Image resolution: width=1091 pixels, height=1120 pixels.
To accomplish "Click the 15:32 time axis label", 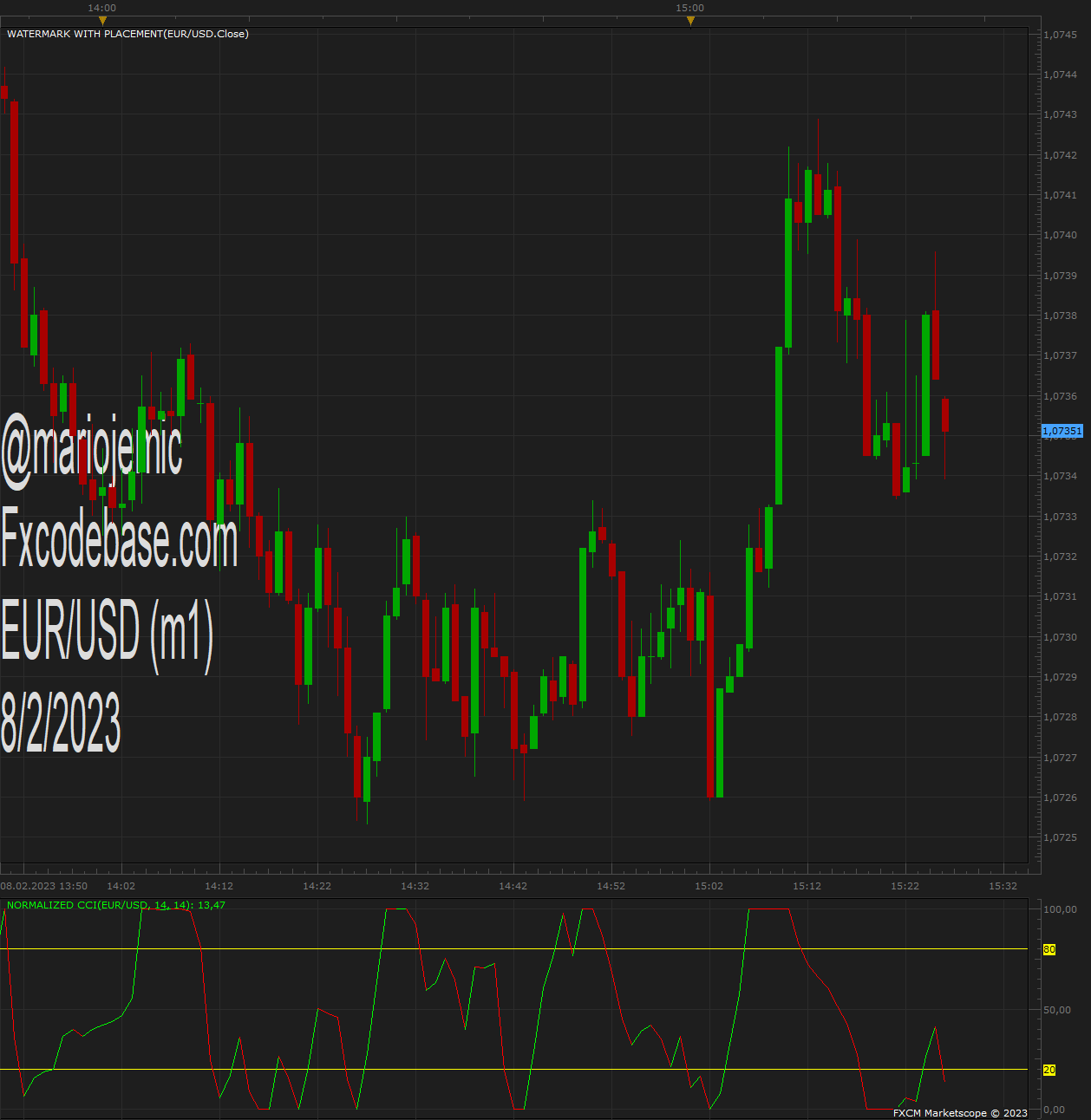I will [x=1003, y=886].
